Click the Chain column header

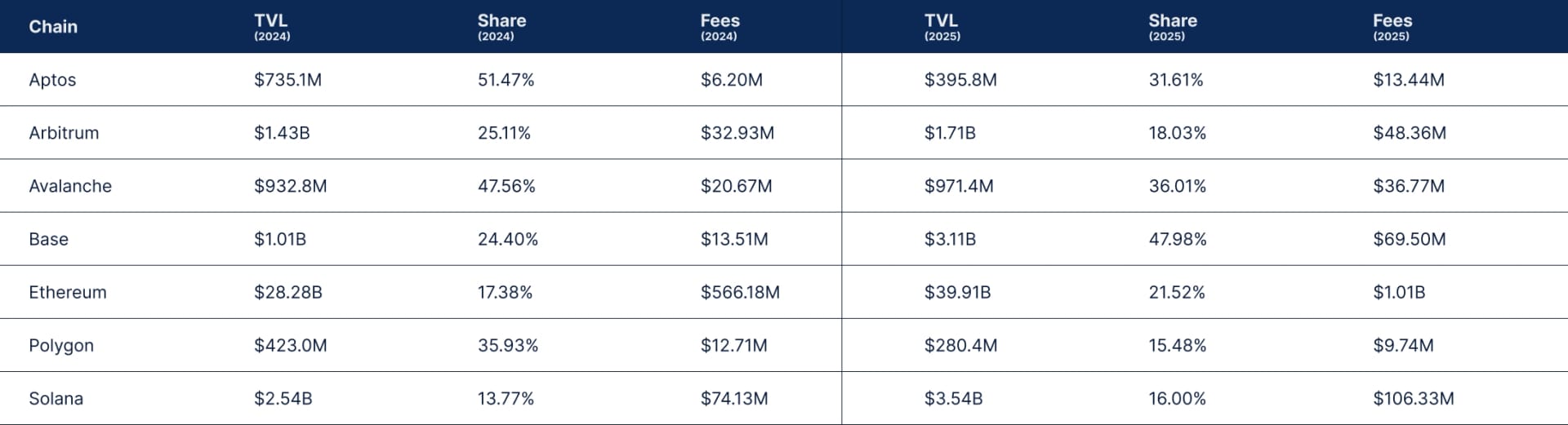(x=53, y=27)
